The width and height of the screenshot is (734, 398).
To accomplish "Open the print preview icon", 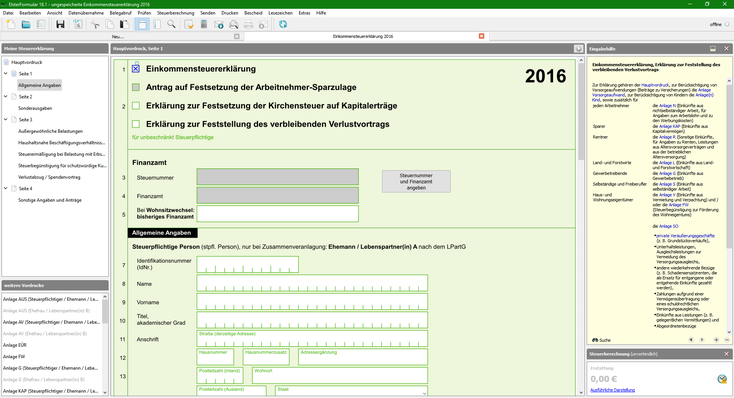I will pyautogui.click(x=233, y=24).
